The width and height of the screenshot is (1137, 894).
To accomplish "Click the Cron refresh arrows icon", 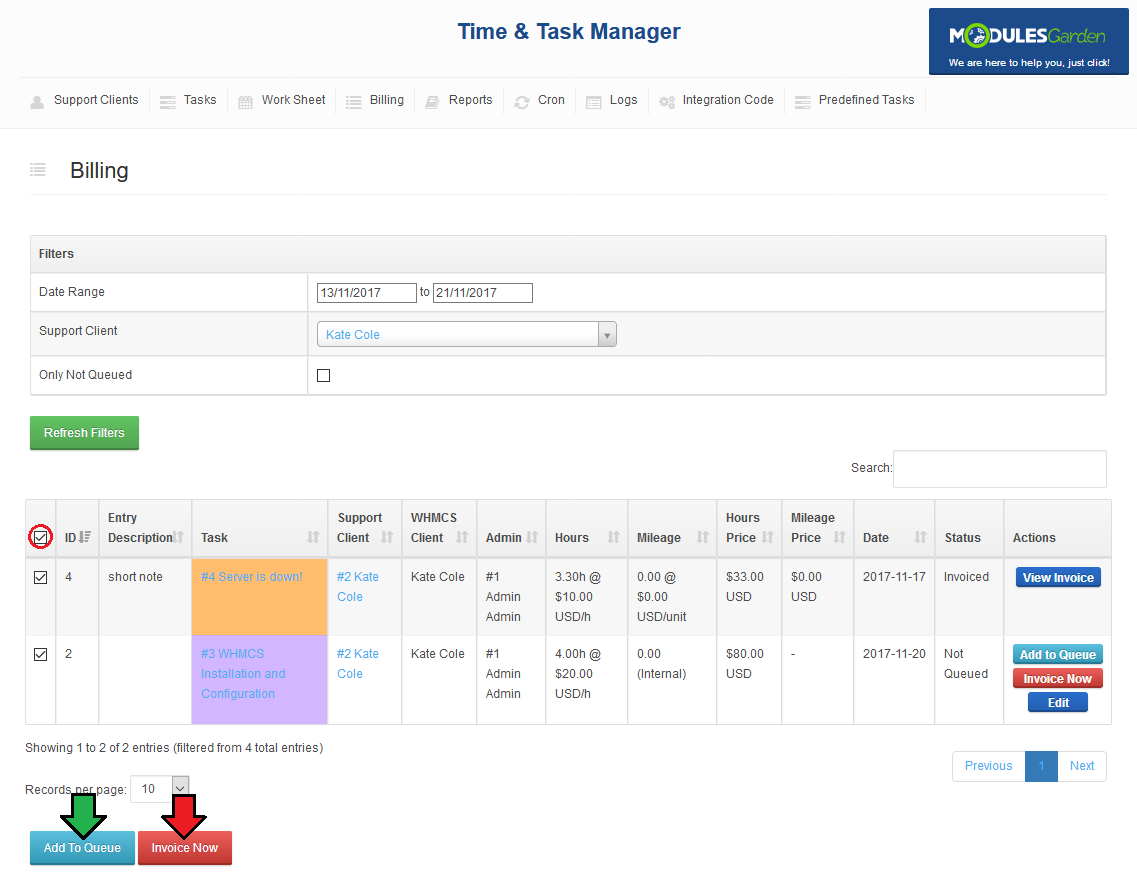I will coord(521,102).
